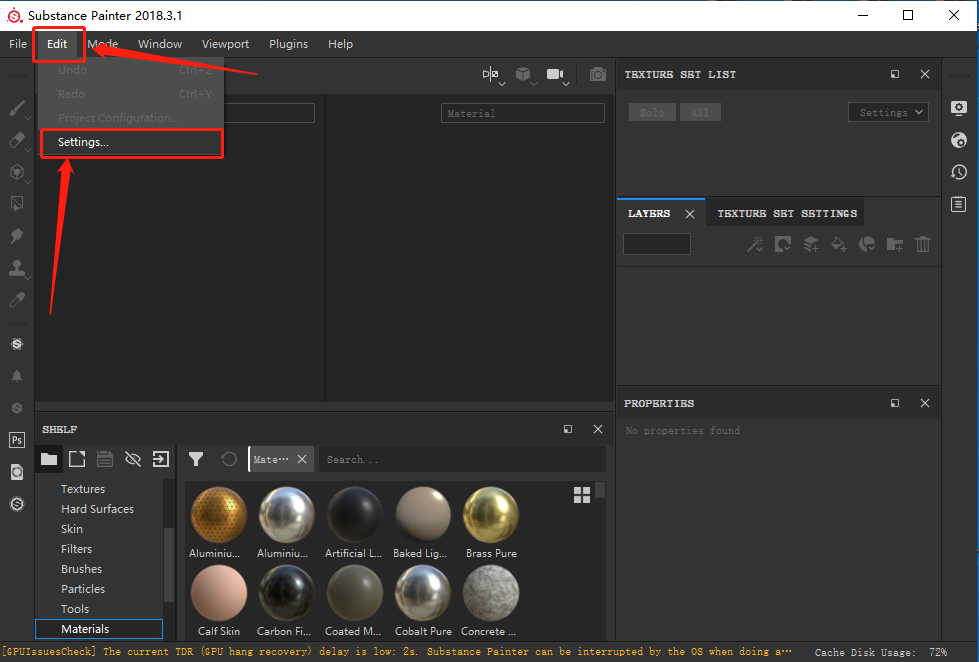
Task: Click the Add fill layer bucket icon
Action: 839,244
